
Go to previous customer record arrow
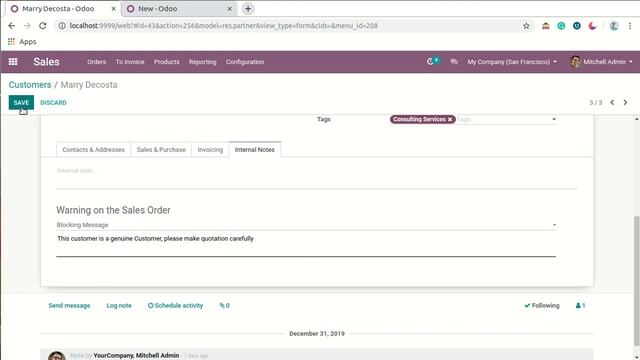tap(612, 102)
